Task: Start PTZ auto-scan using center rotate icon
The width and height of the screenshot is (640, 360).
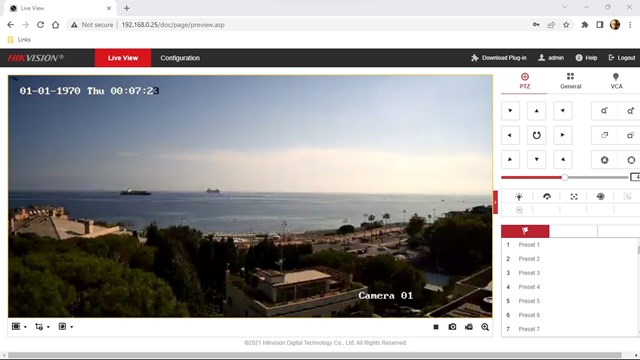Action: [536, 135]
